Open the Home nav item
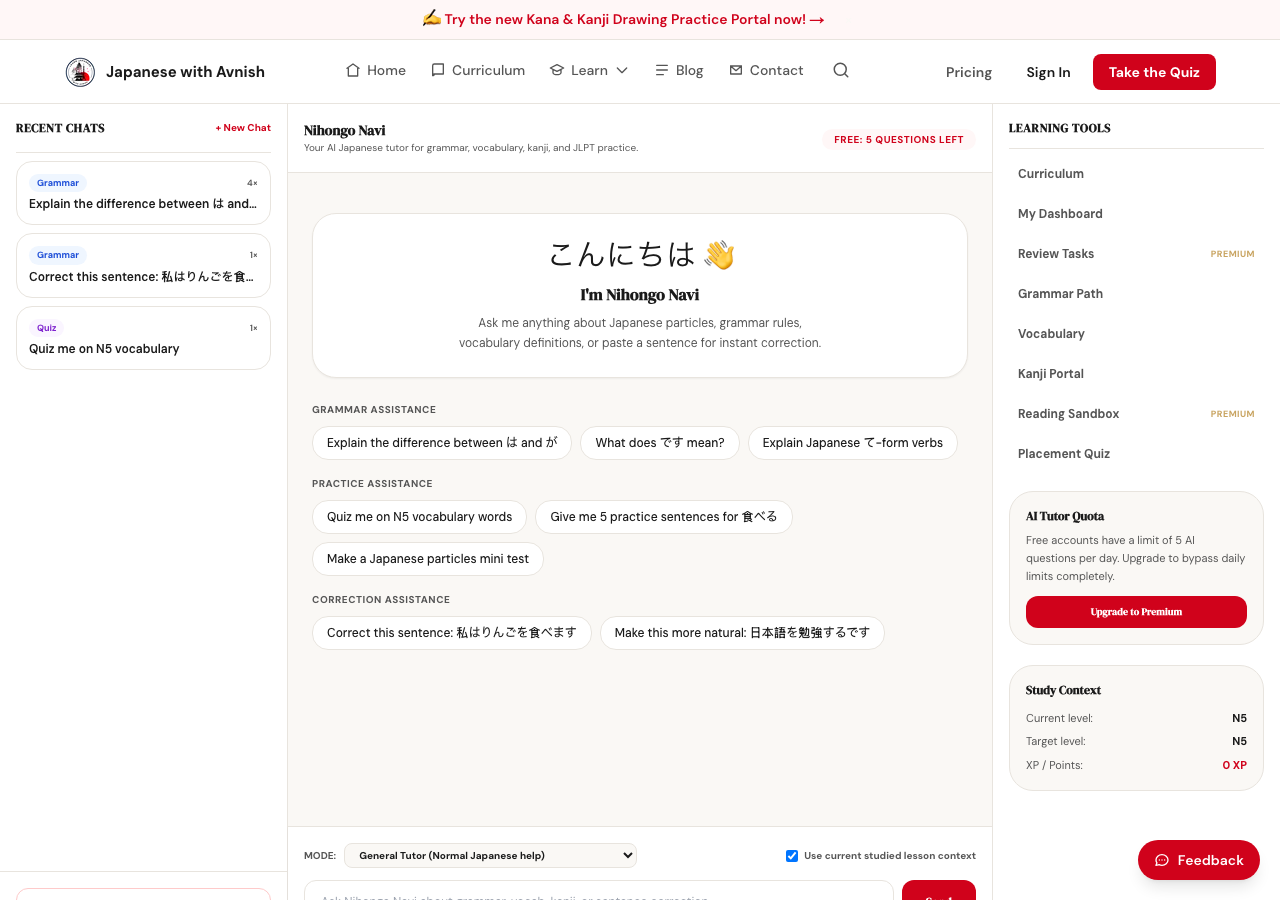This screenshot has height=900, width=1280. [375, 70]
